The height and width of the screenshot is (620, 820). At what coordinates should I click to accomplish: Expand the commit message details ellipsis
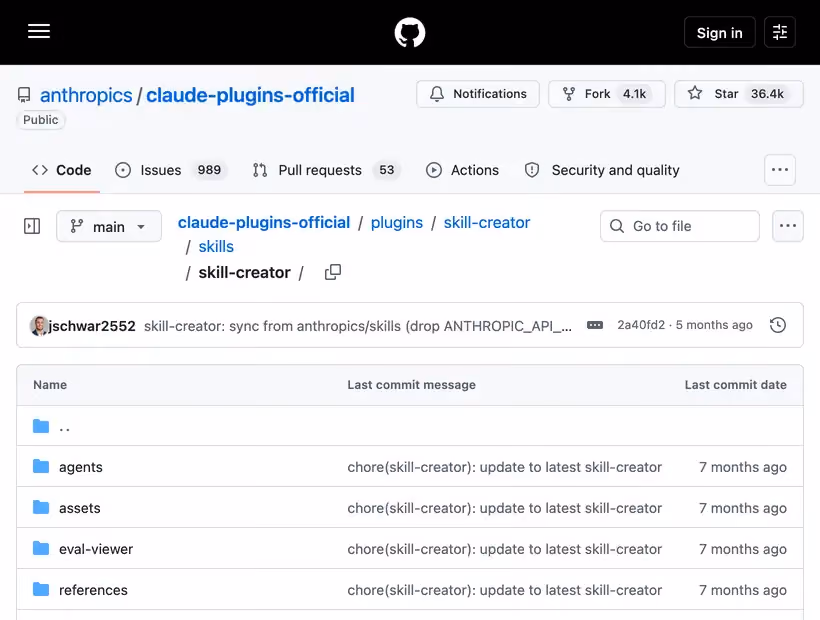point(595,325)
